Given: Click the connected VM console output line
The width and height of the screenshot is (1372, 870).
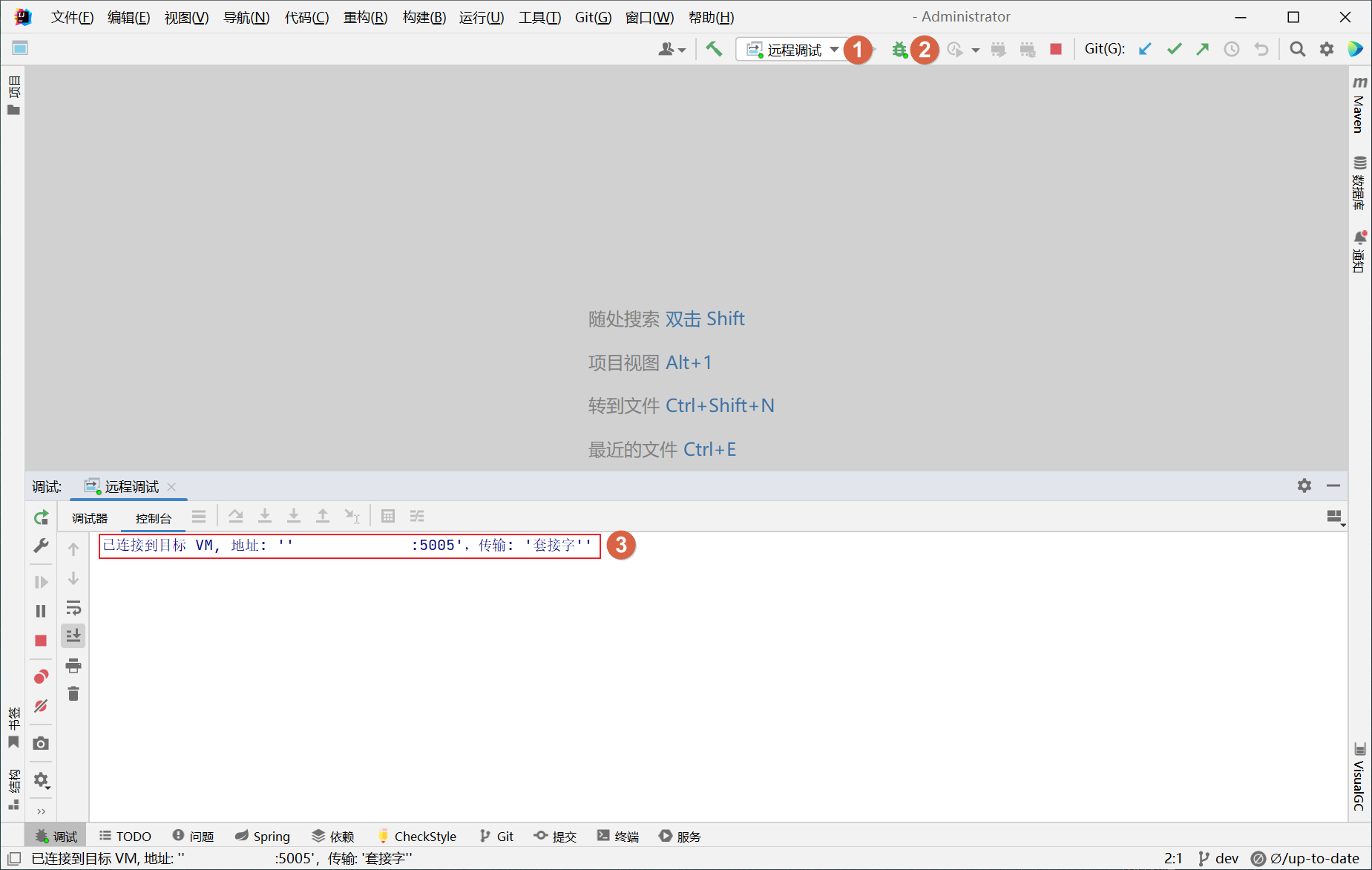Looking at the screenshot, I should tap(347, 546).
